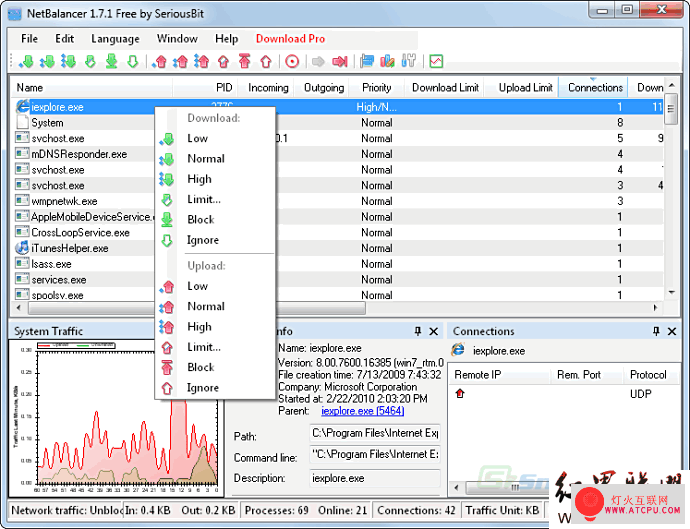The width and height of the screenshot is (690, 529).
Task: Click the red circle toolbar icon
Action: tap(292, 61)
